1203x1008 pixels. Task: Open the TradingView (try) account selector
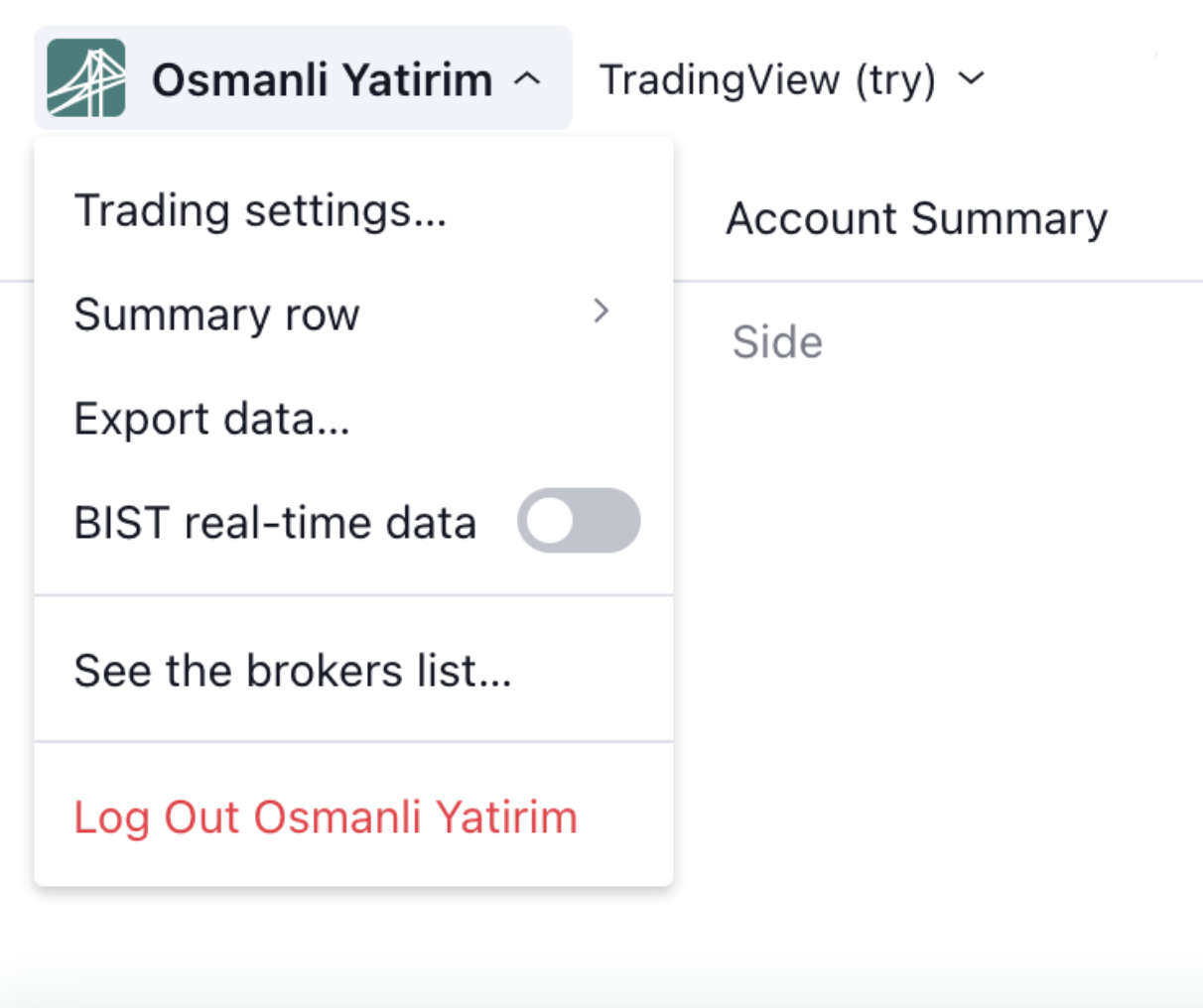tap(767, 79)
